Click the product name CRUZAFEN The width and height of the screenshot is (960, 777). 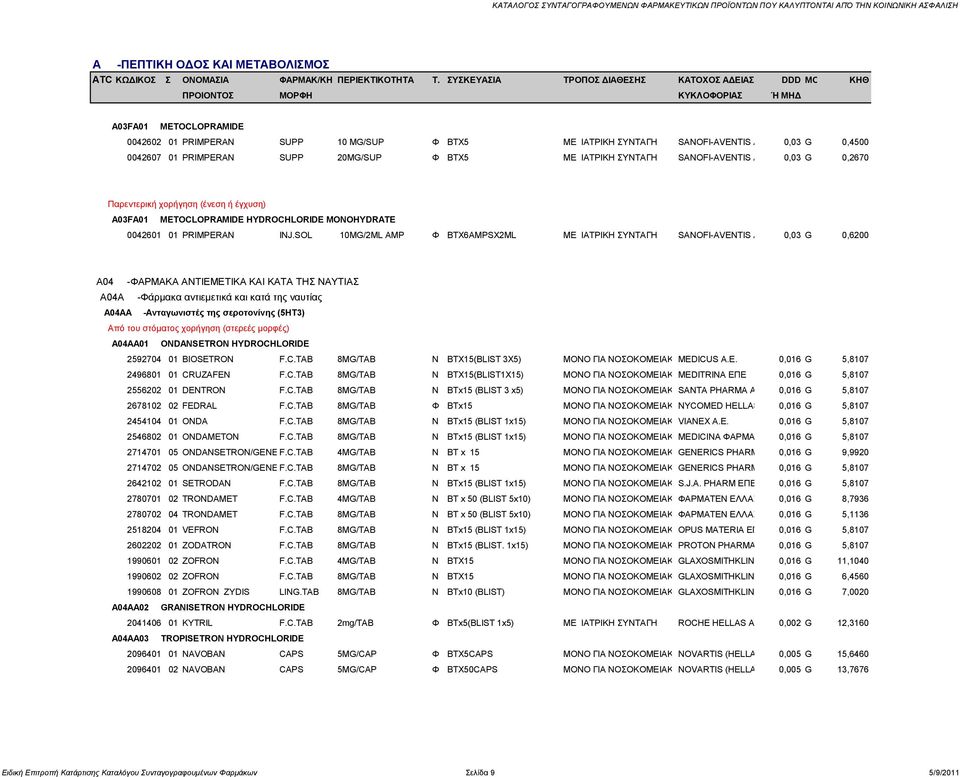tap(206, 375)
